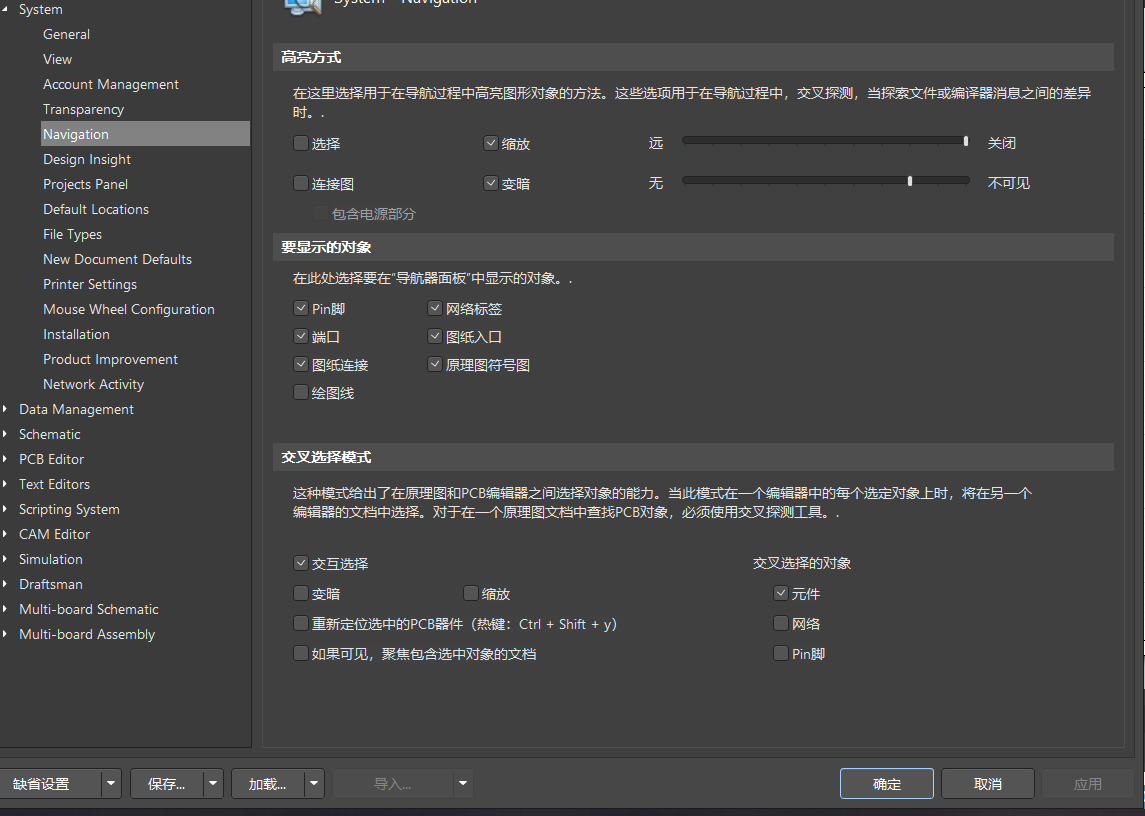Enable the 连接图 checkbox
Image resolution: width=1145 pixels, height=816 pixels.
pyautogui.click(x=301, y=182)
